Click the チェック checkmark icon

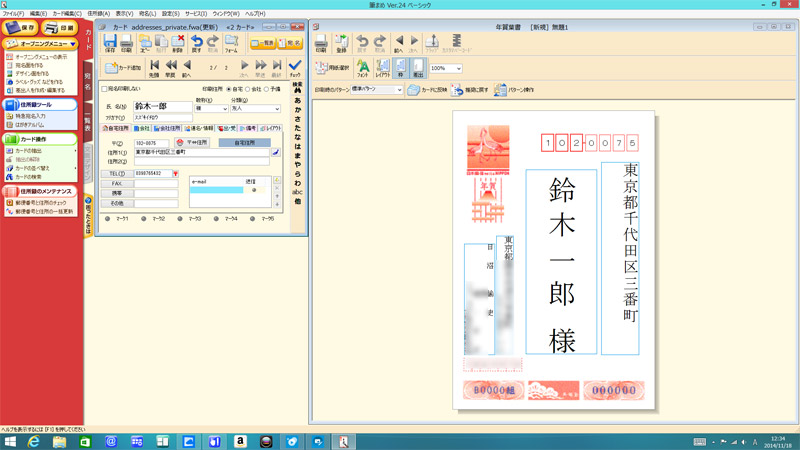click(294, 68)
